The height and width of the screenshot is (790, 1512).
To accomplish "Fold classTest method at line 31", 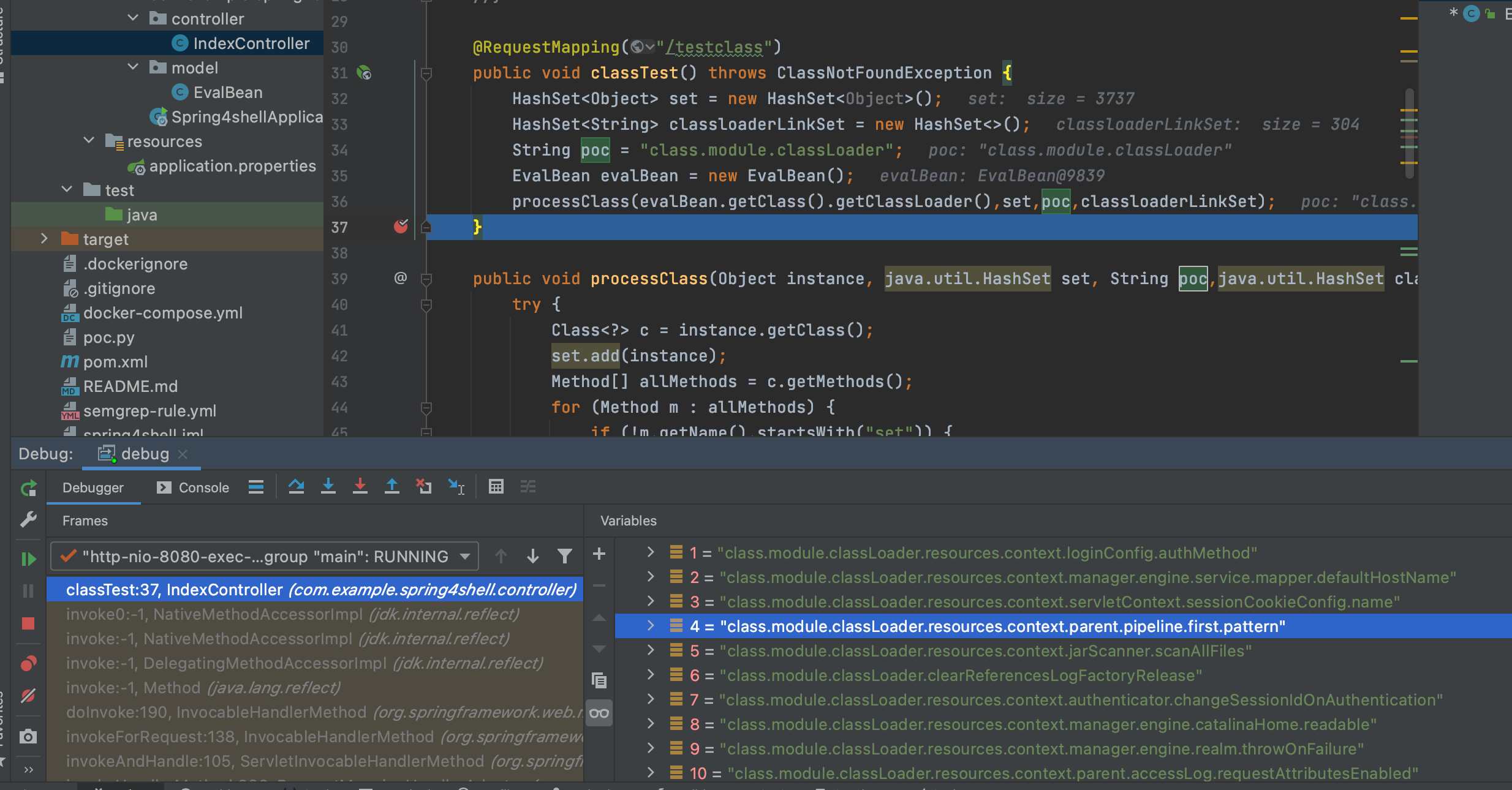I will coord(426,73).
